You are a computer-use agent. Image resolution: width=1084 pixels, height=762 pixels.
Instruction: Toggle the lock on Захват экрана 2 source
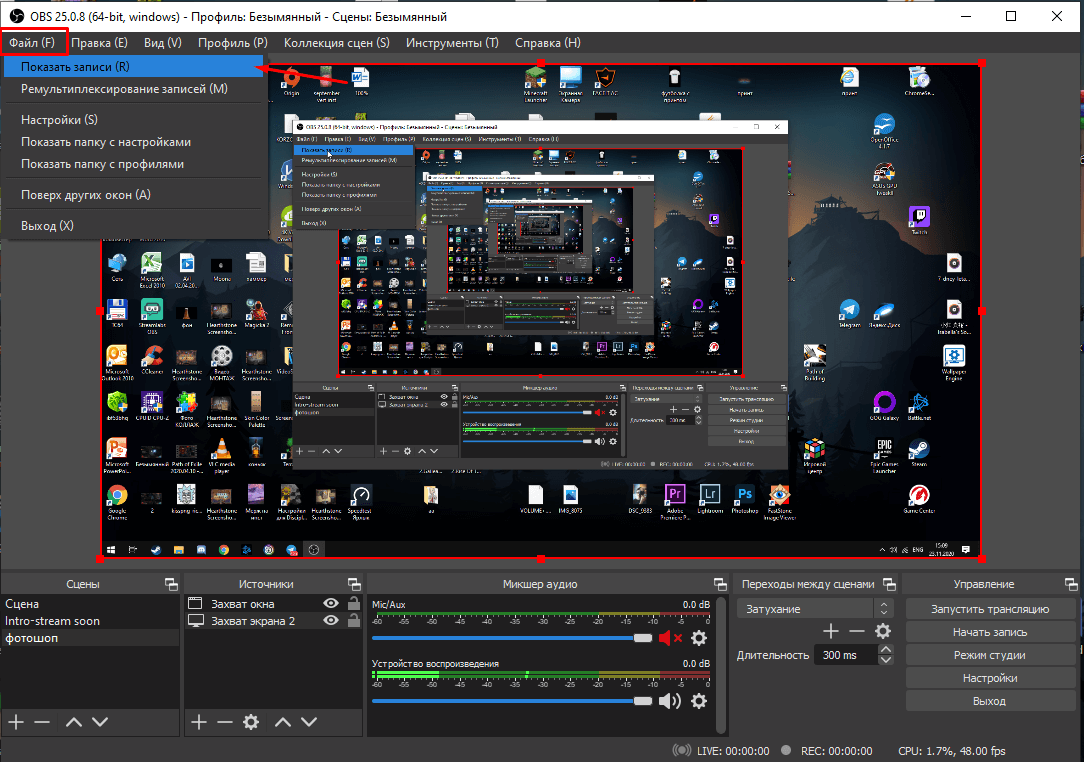[353, 620]
